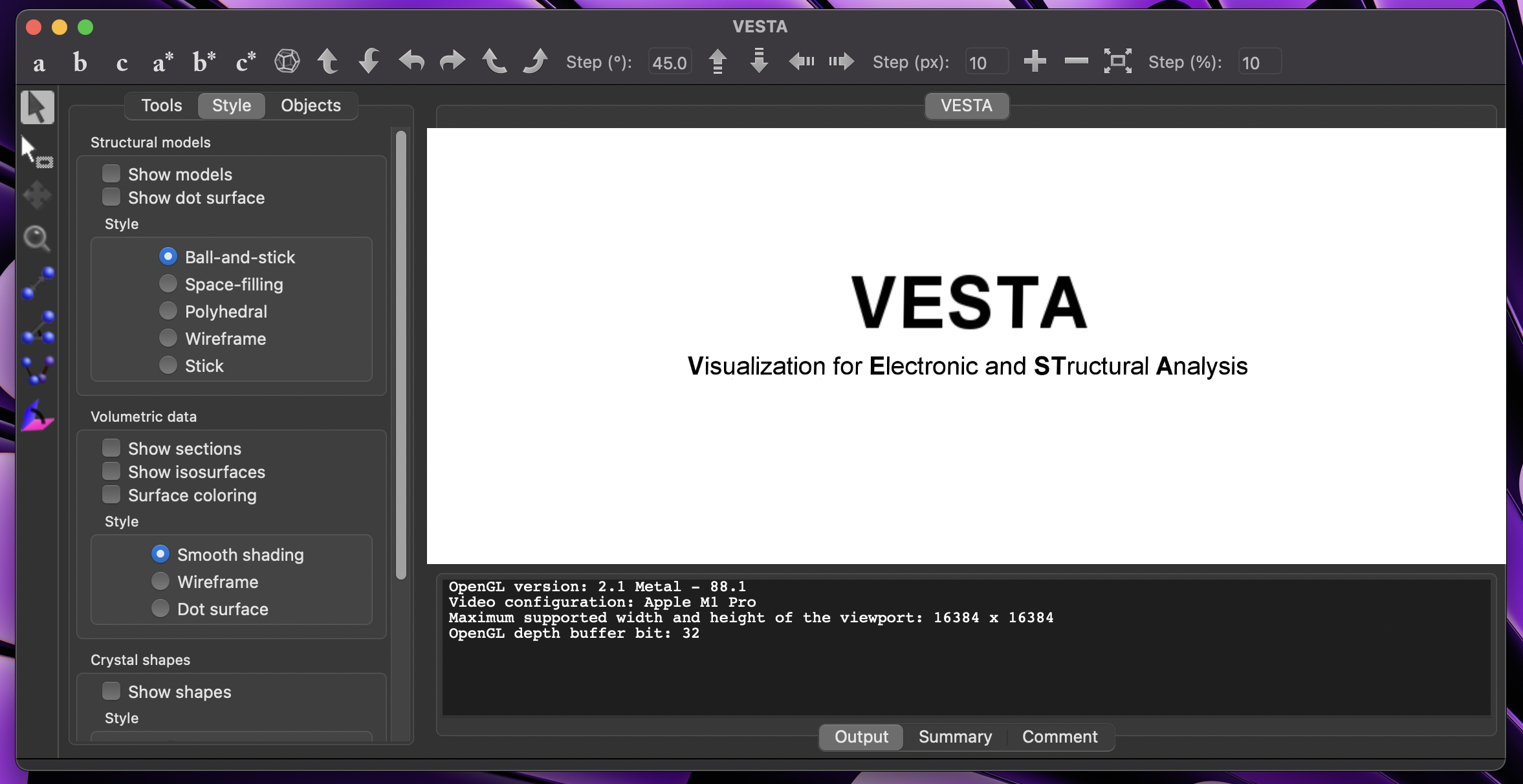
Task: Click the Step degrees input field
Action: pos(670,62)
